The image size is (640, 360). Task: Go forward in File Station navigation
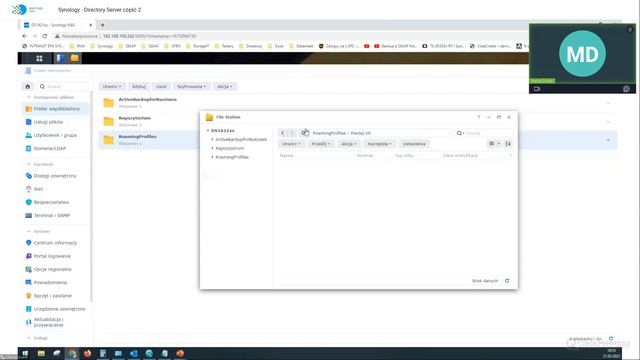click(292, 133)
